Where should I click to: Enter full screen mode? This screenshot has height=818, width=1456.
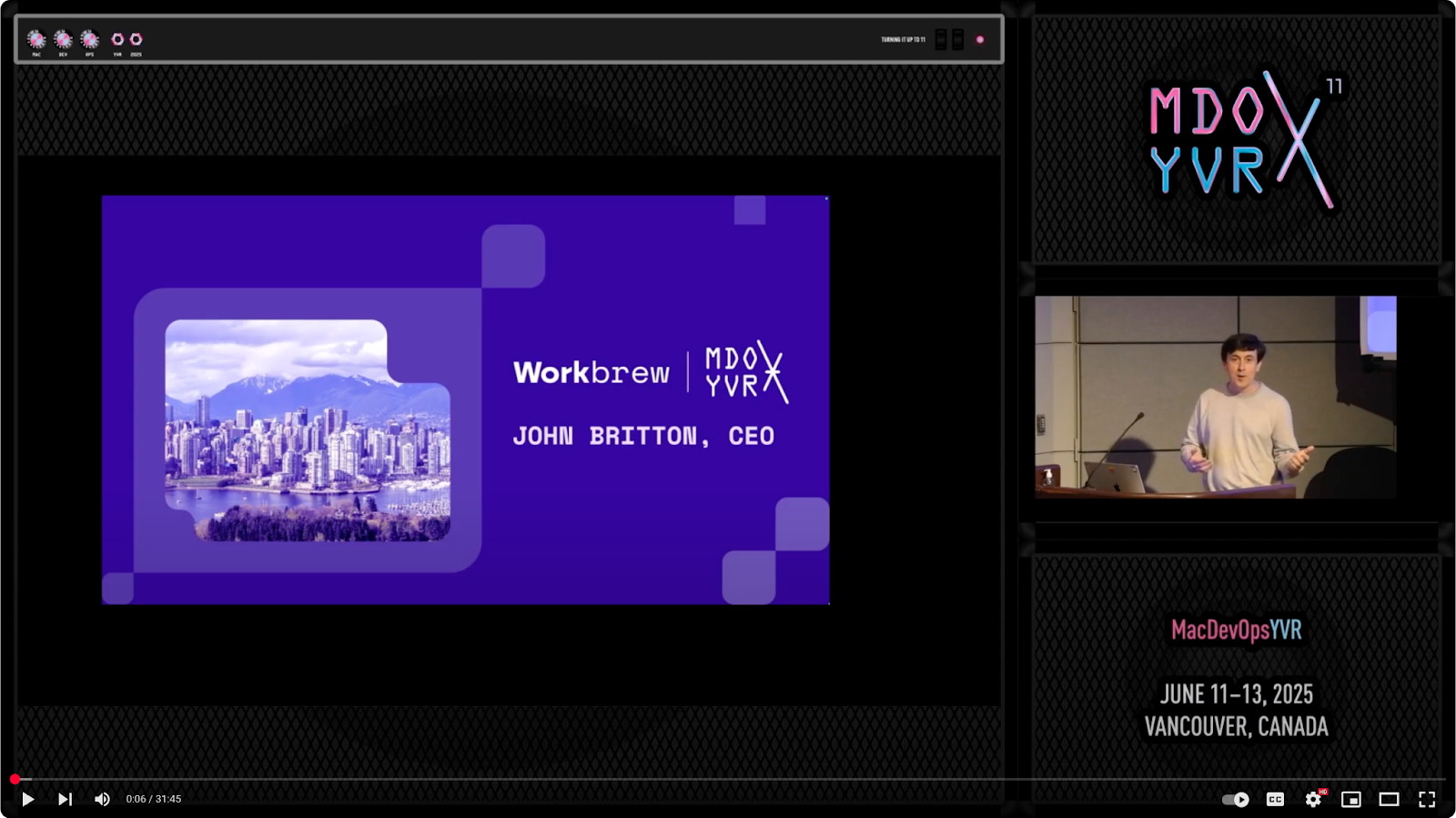(x=1427, y=799)
